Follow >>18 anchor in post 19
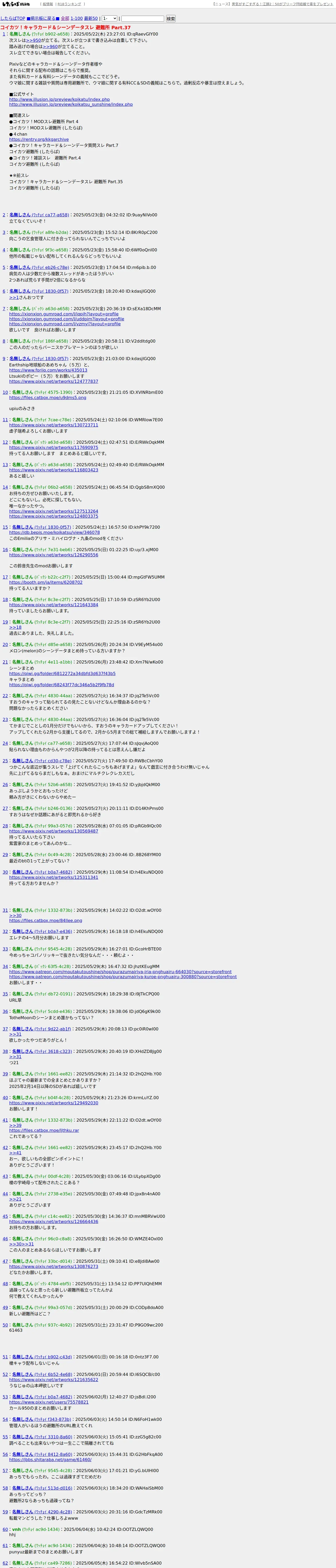This screenshot has height=1568, width=336. pos(15,627)
